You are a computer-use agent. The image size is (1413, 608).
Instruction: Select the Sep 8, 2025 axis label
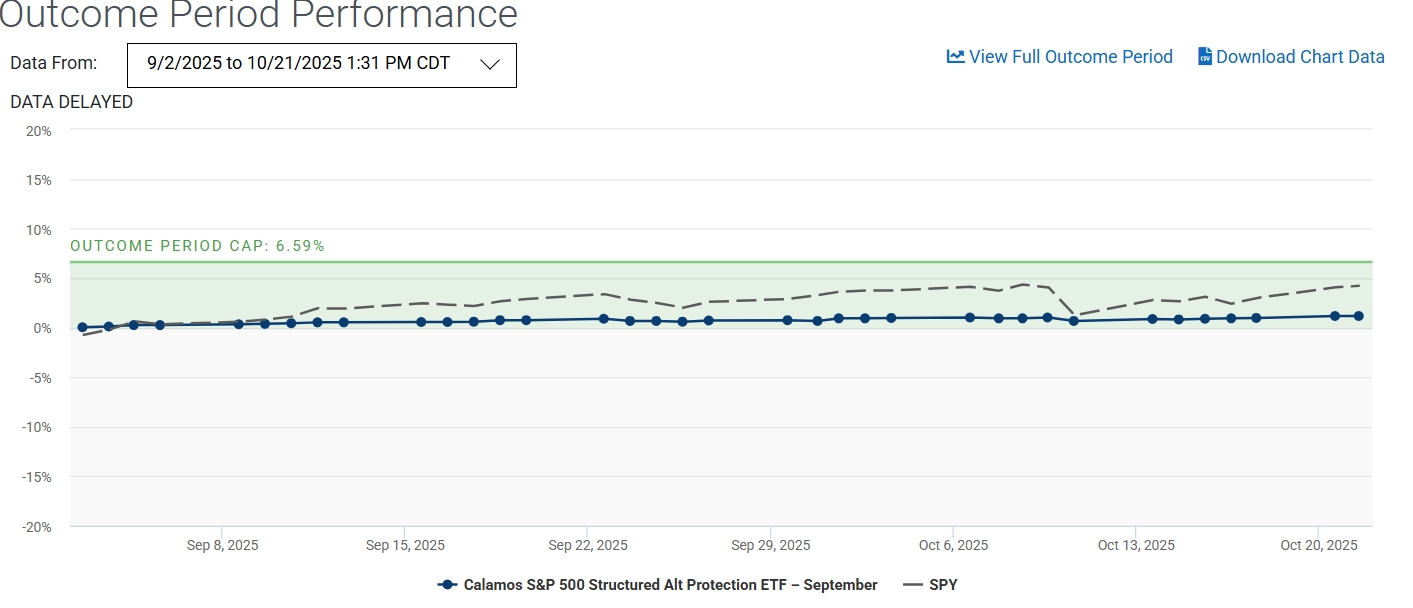point(222,545)
